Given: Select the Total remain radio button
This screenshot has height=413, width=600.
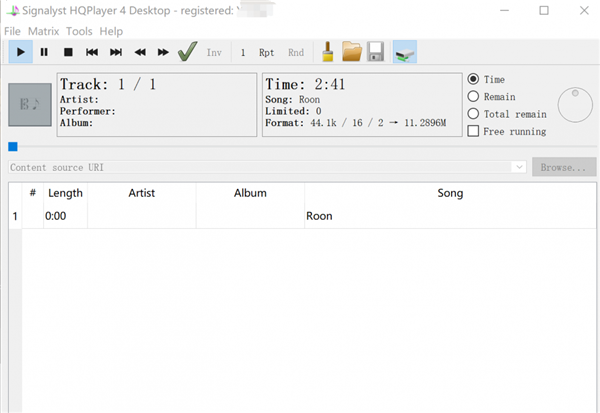Looking at the screenshot, I should pyautogui.click(x=473, y=114).
